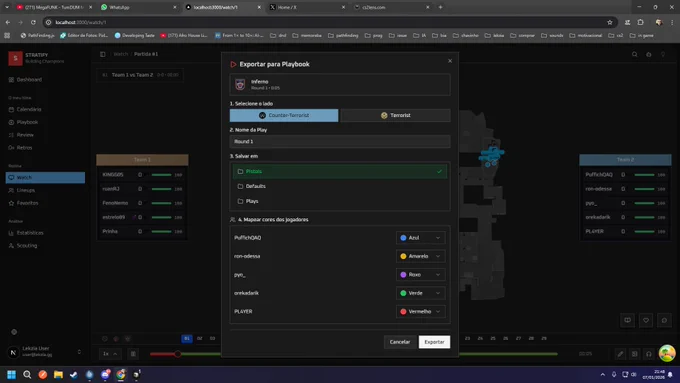Click the headphones audio icon

tap(649, 354)
